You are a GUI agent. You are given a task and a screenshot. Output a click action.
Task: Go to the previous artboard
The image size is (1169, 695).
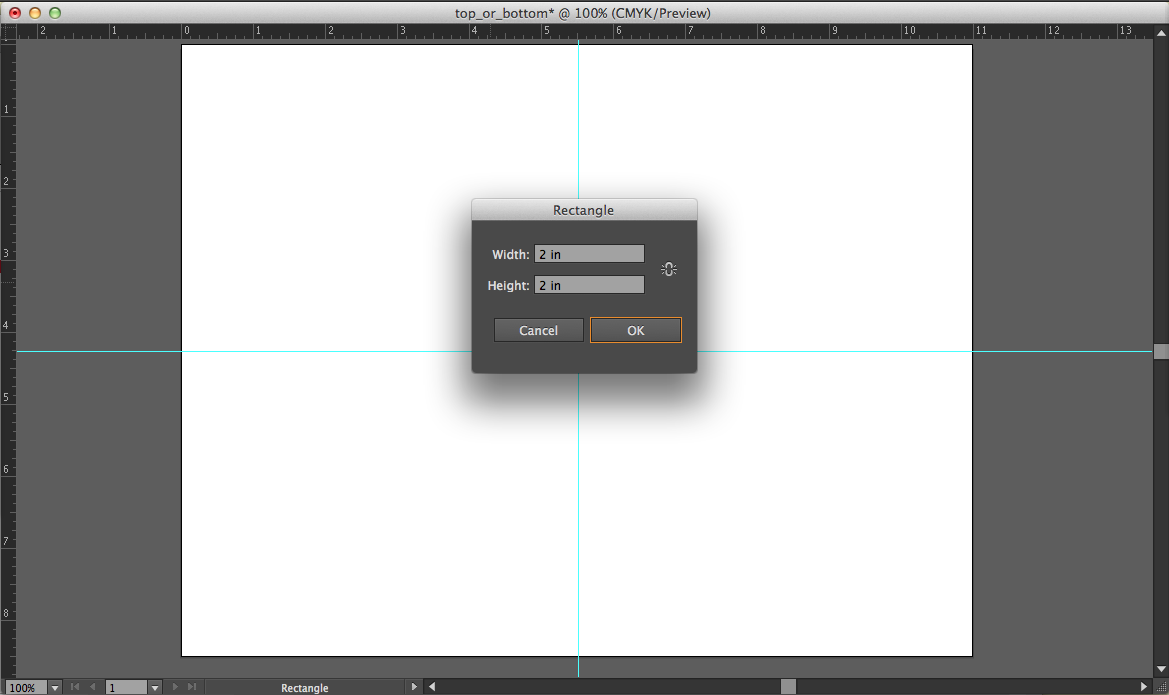tap(93, 687)
